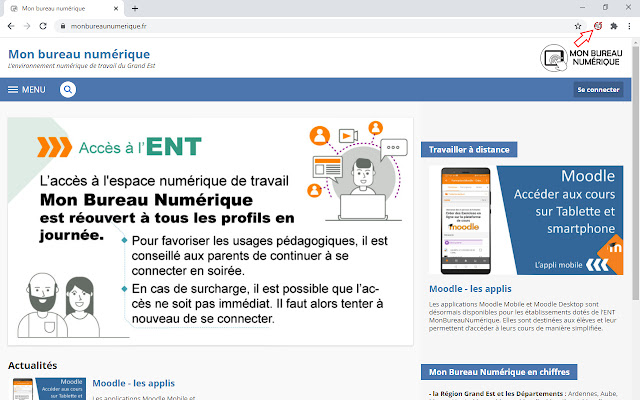The width and height of the screenshot is (640, 400).
Task: Click the Se connecter button
Action: (598, 89)
